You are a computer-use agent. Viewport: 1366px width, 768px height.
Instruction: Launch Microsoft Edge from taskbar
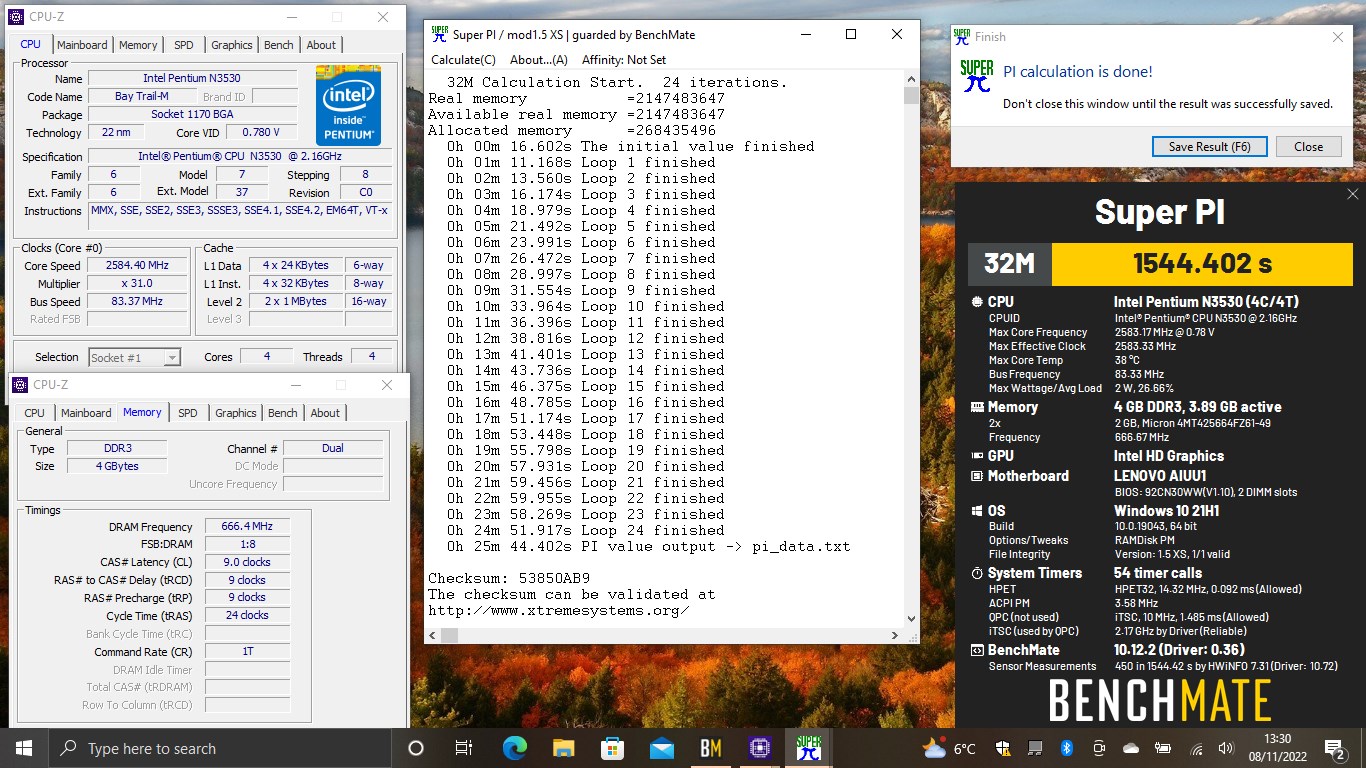pos(514,748)
